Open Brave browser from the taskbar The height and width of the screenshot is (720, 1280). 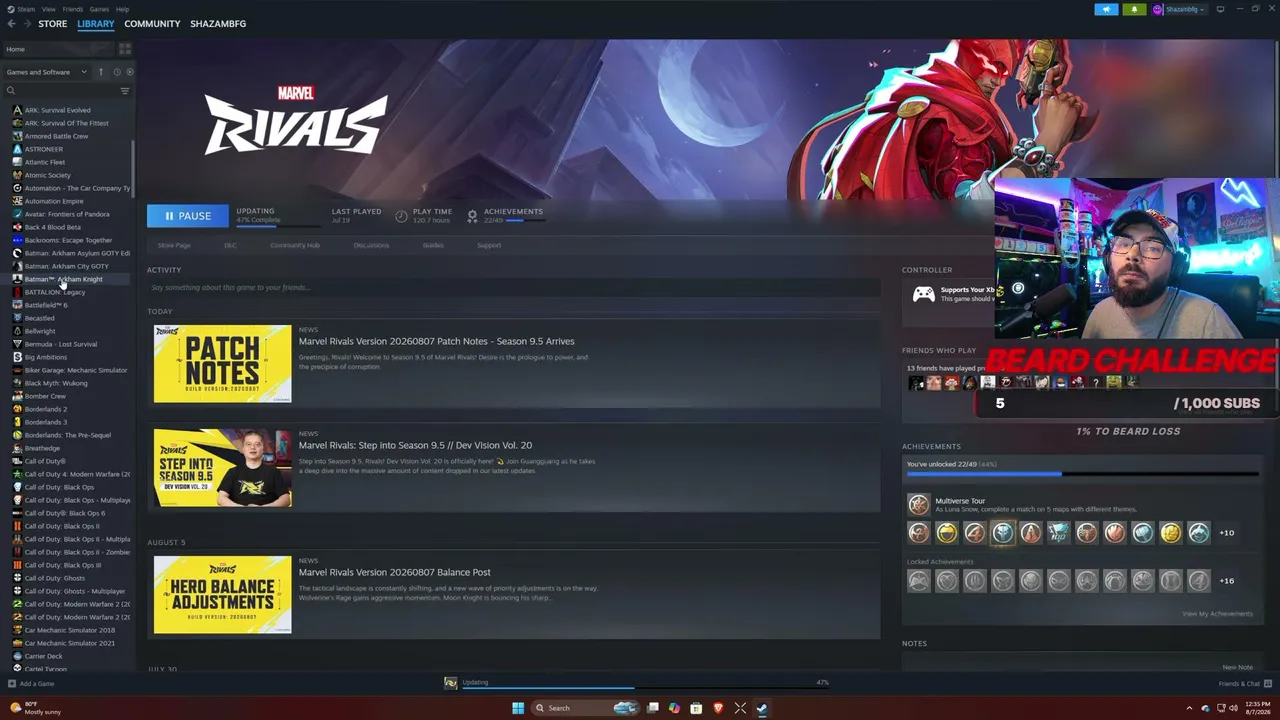pyautogui.click(x=718, y=708)
